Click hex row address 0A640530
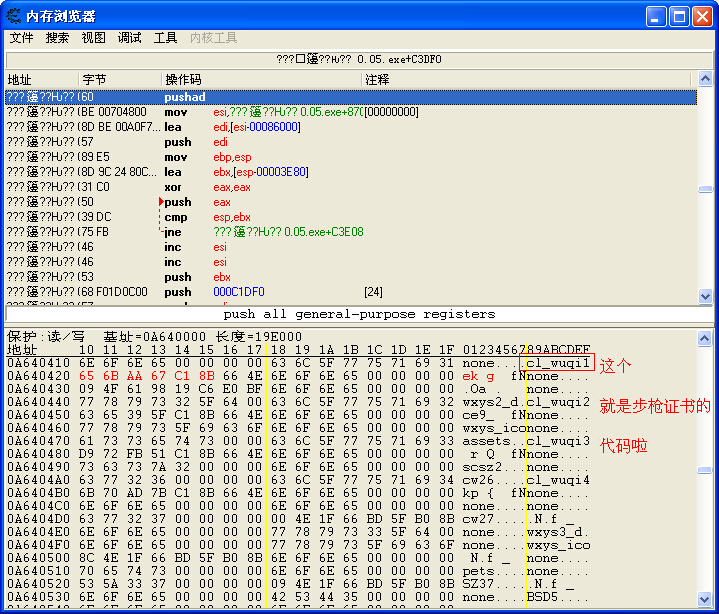719x614 pixels. click(x=39, y=597)
